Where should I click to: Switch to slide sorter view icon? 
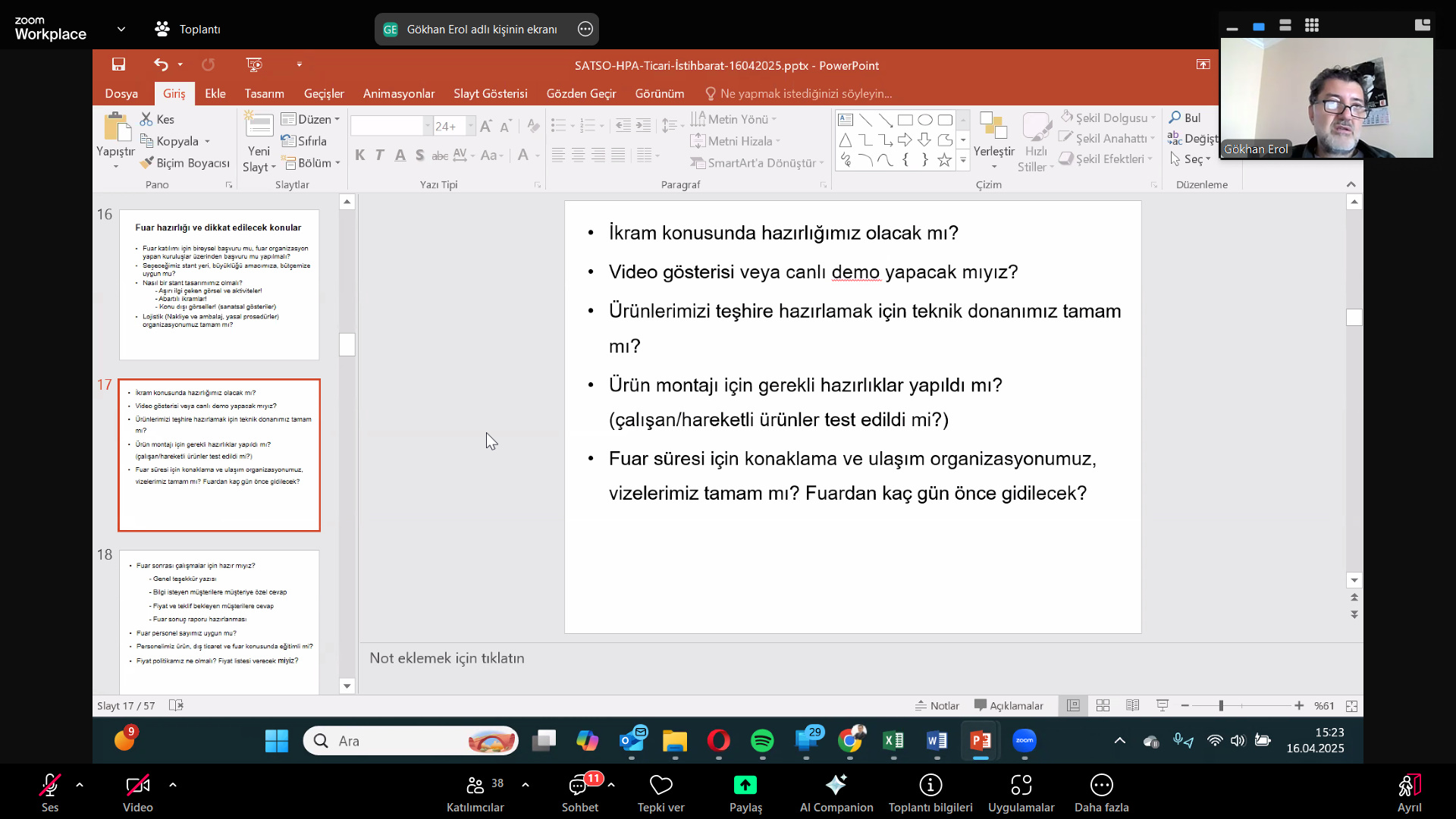(x=1103, y=705)
